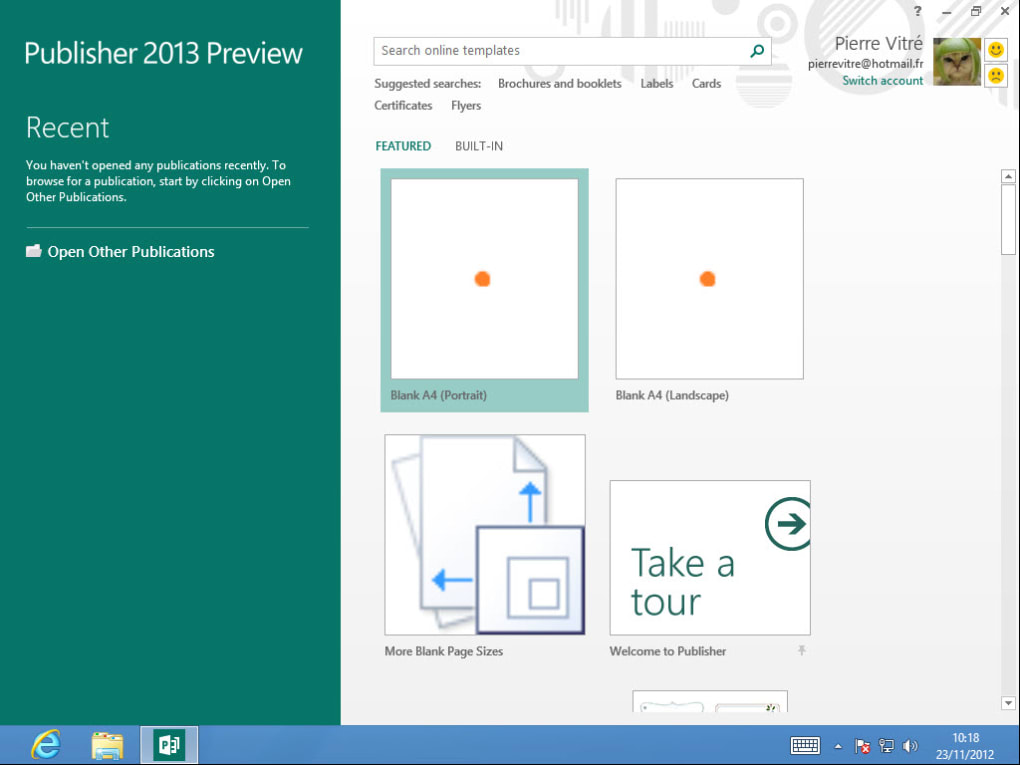
Task: Select the FEATURED tab
Action: pyautogui.click(x=403, y=146)
